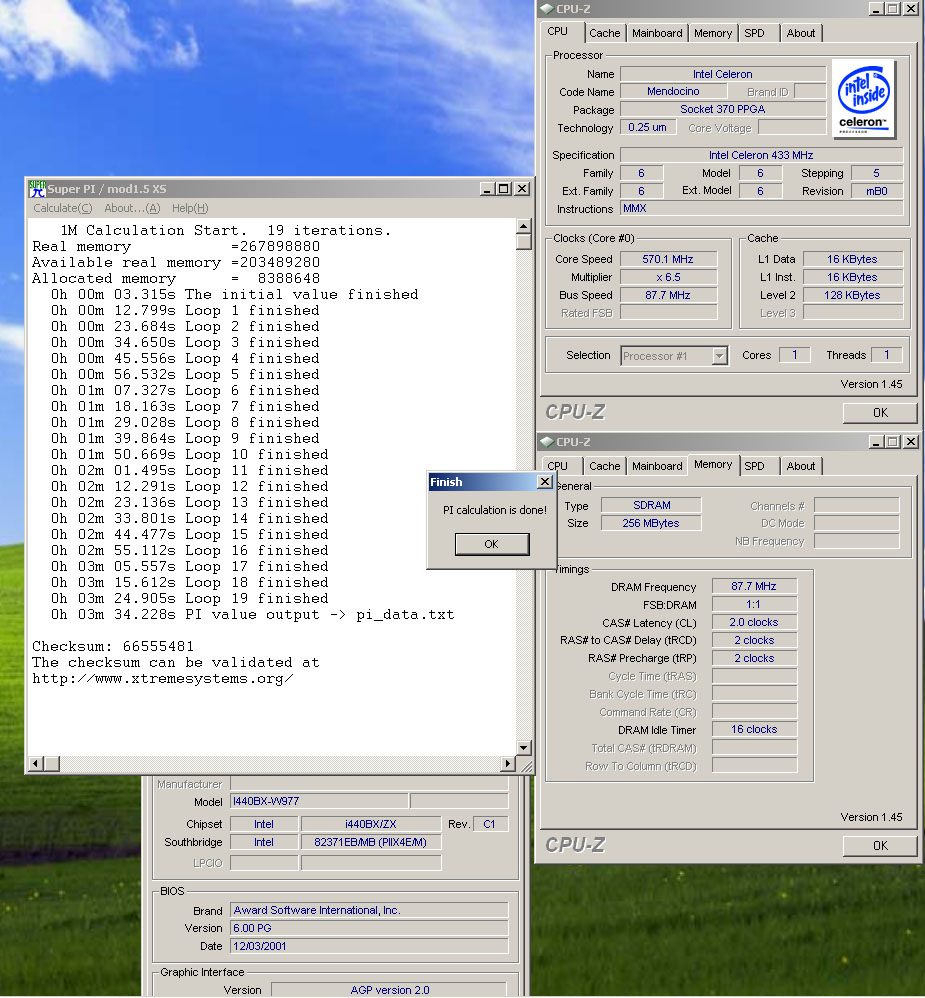Screen dimensions: 925x998
Task: Open the About menu in Super PI
Action: [x=132, y=208]
